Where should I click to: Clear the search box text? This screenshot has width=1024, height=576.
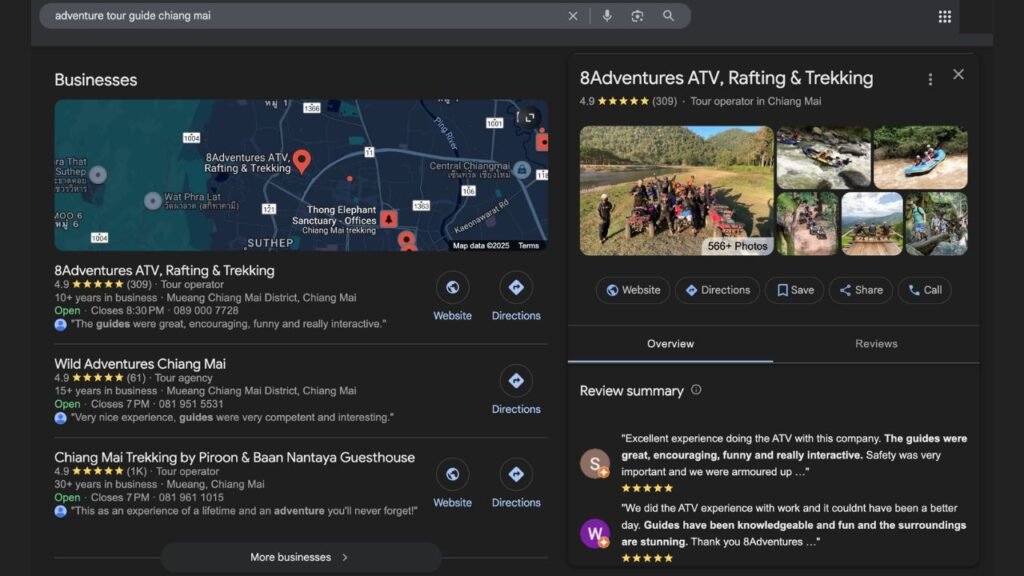coord(573,16)
